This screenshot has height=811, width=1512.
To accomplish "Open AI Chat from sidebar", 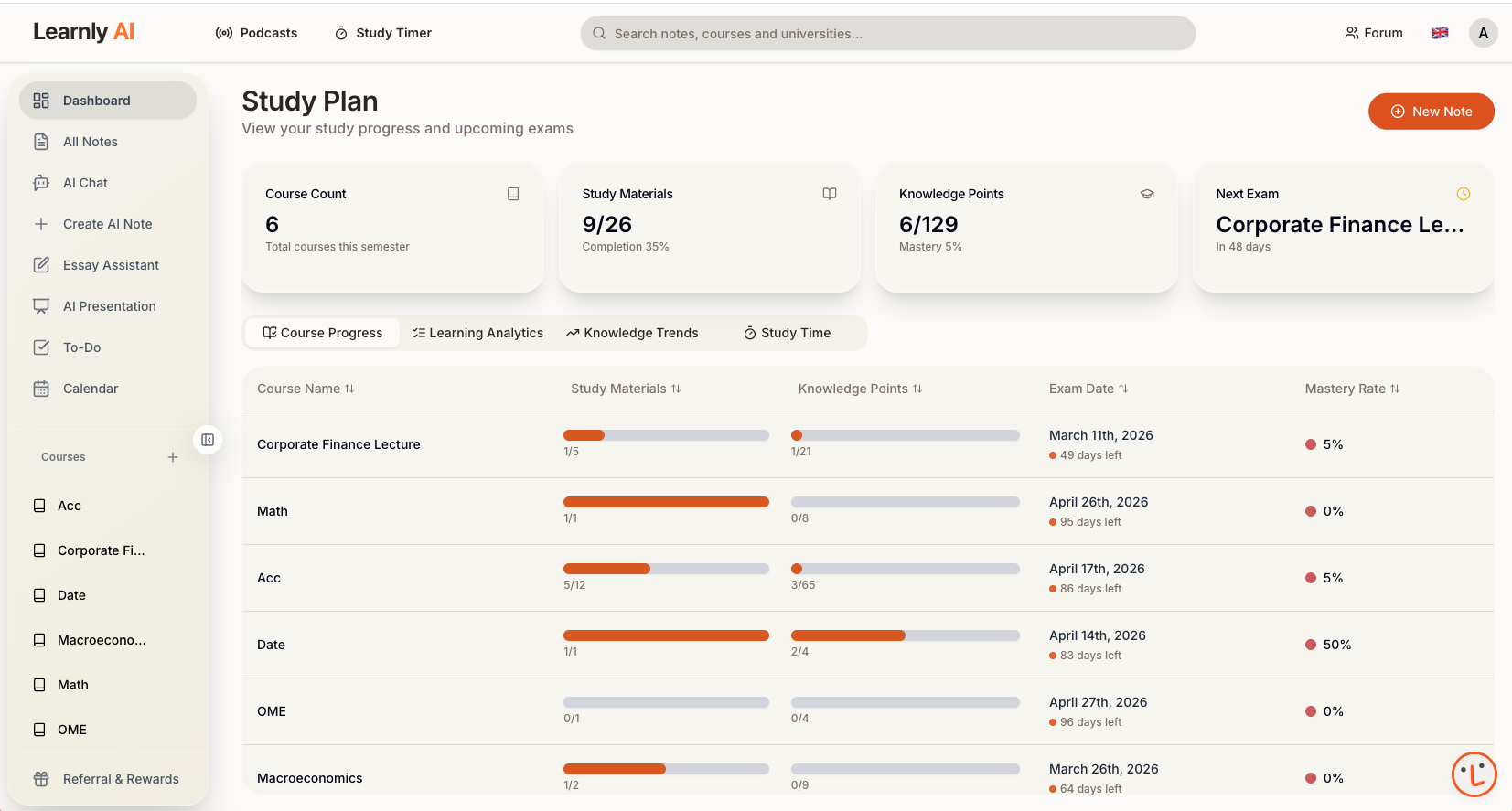I will (x=85, y=183).
